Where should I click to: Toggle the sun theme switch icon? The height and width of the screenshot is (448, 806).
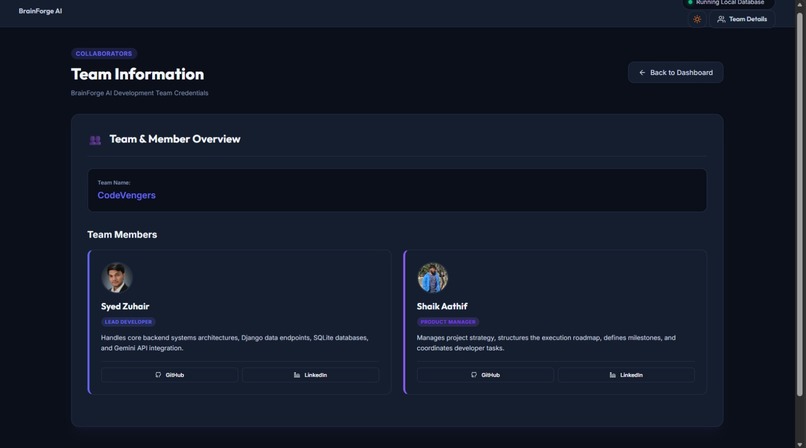click(697, 20)
